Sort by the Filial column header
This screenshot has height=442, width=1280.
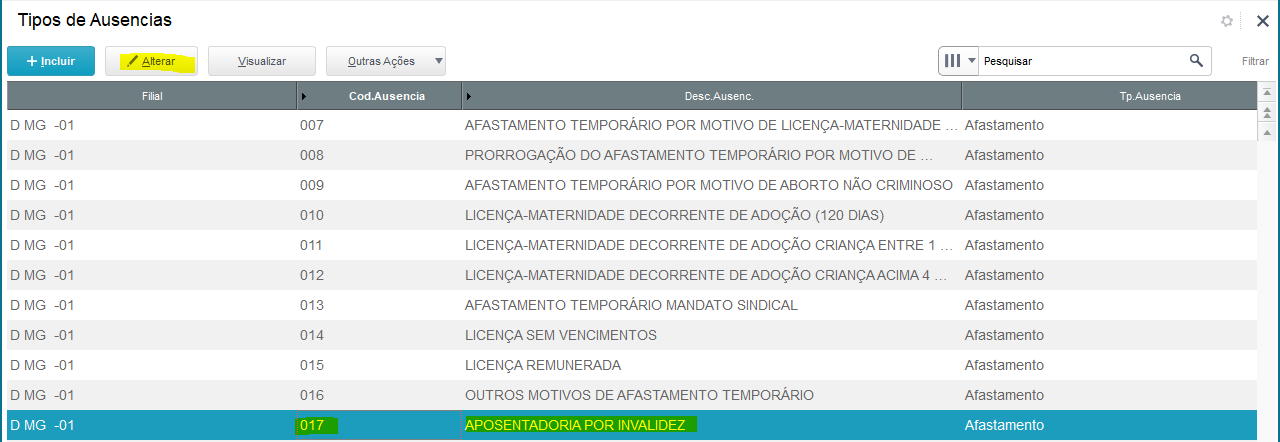point(151,96)
